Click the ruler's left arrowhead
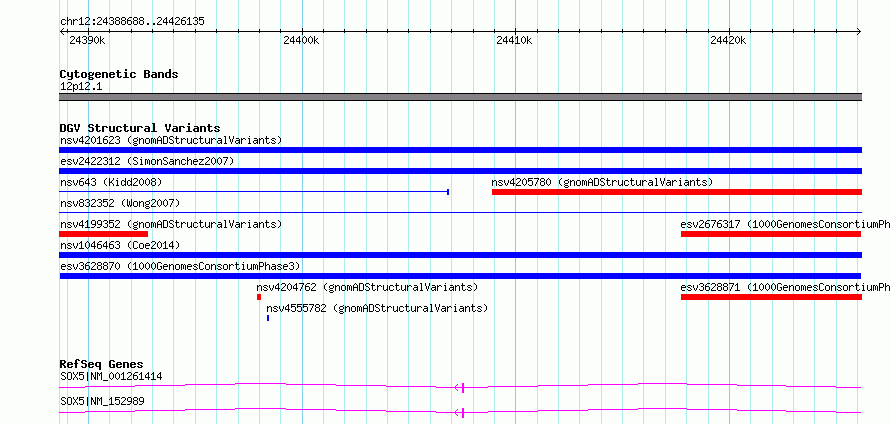The image size is (890, 424). (62, 32)
